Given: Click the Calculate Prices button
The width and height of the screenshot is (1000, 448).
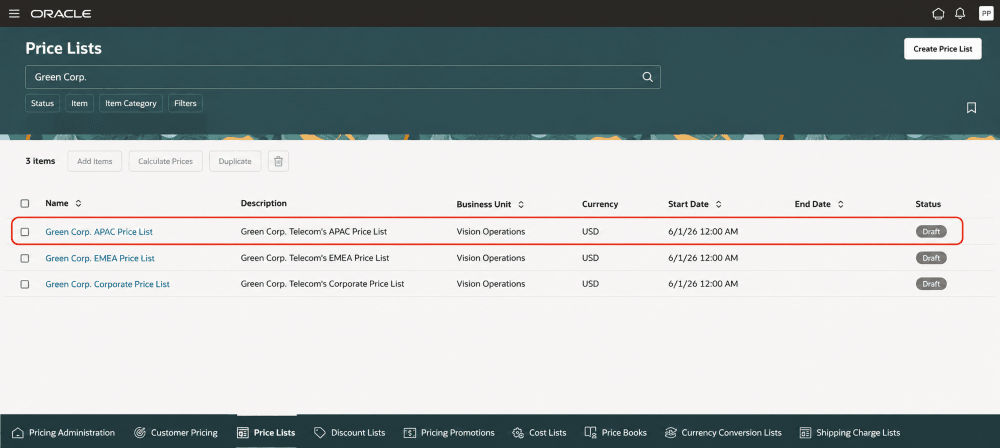Looking at the screenshot, I should coord(165,161).
